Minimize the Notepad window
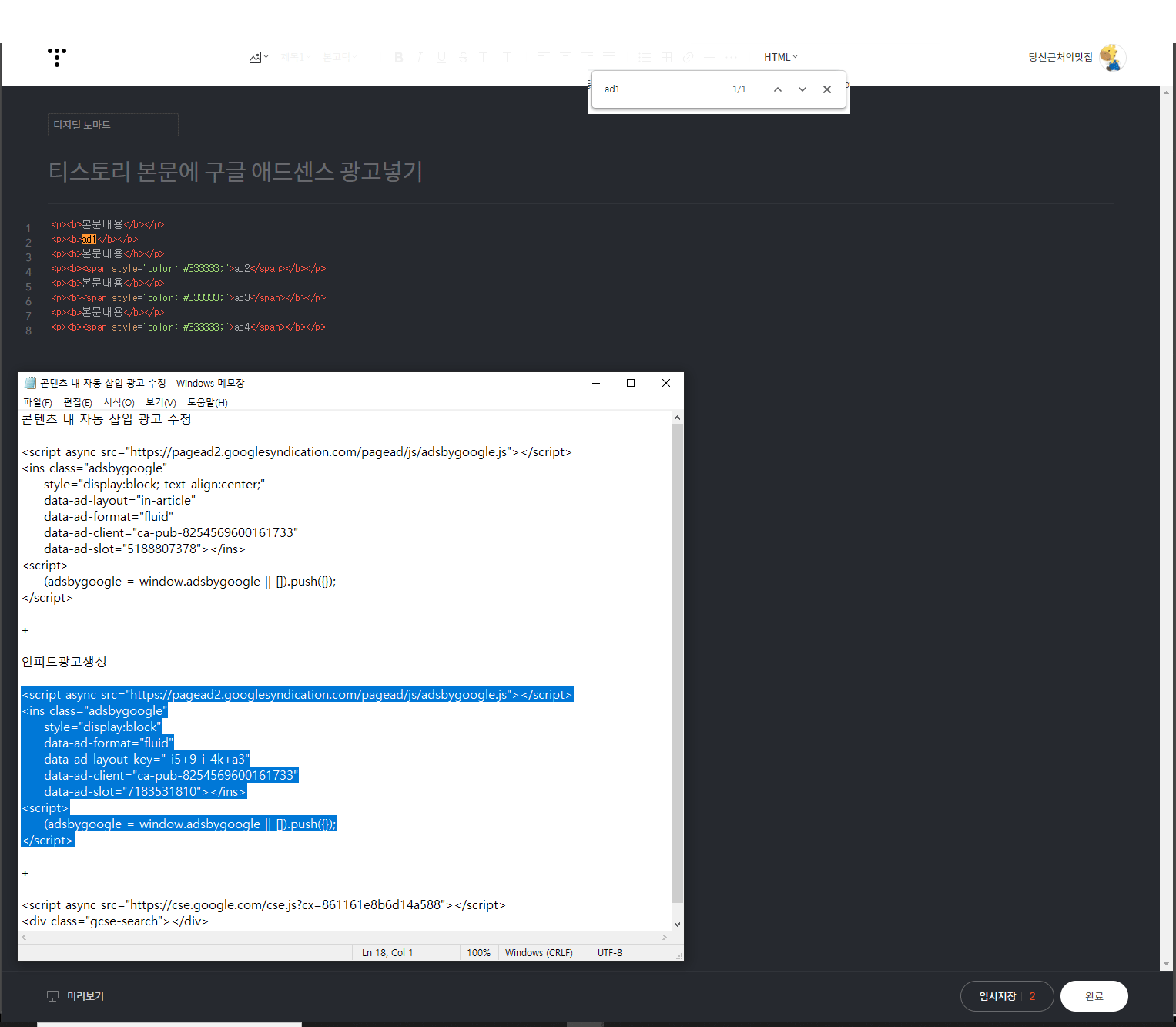1176x1027 pixels. click(596, 383)
